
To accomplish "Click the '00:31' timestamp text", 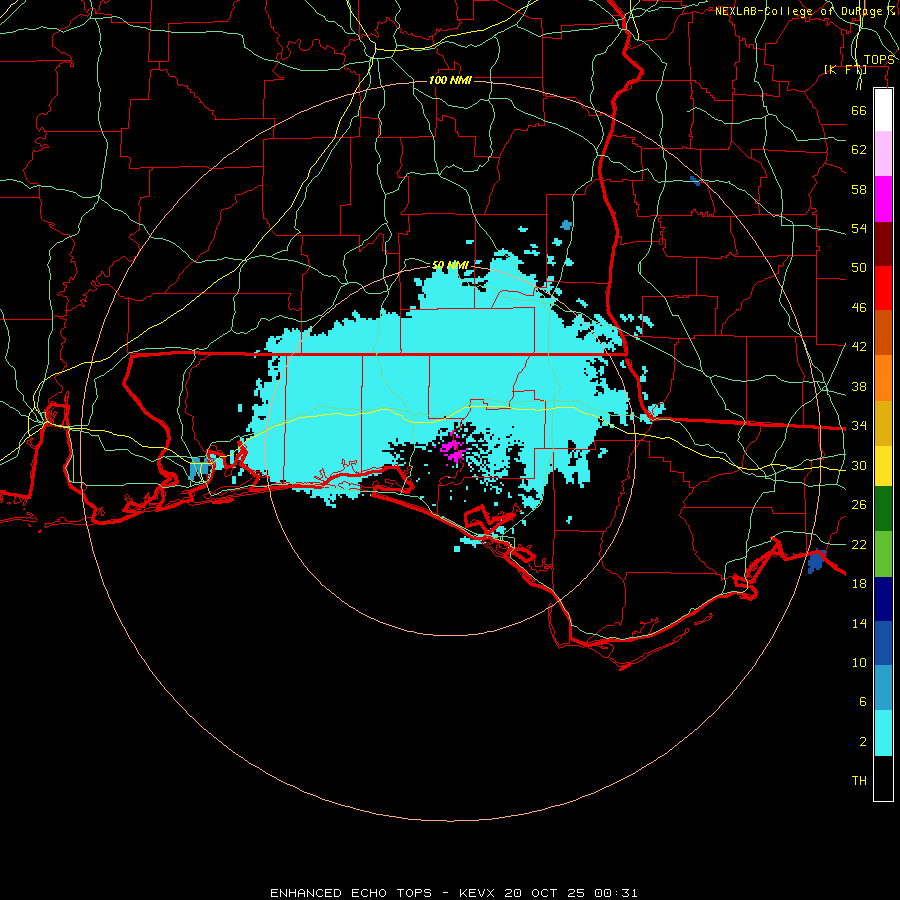I will 615,893.
